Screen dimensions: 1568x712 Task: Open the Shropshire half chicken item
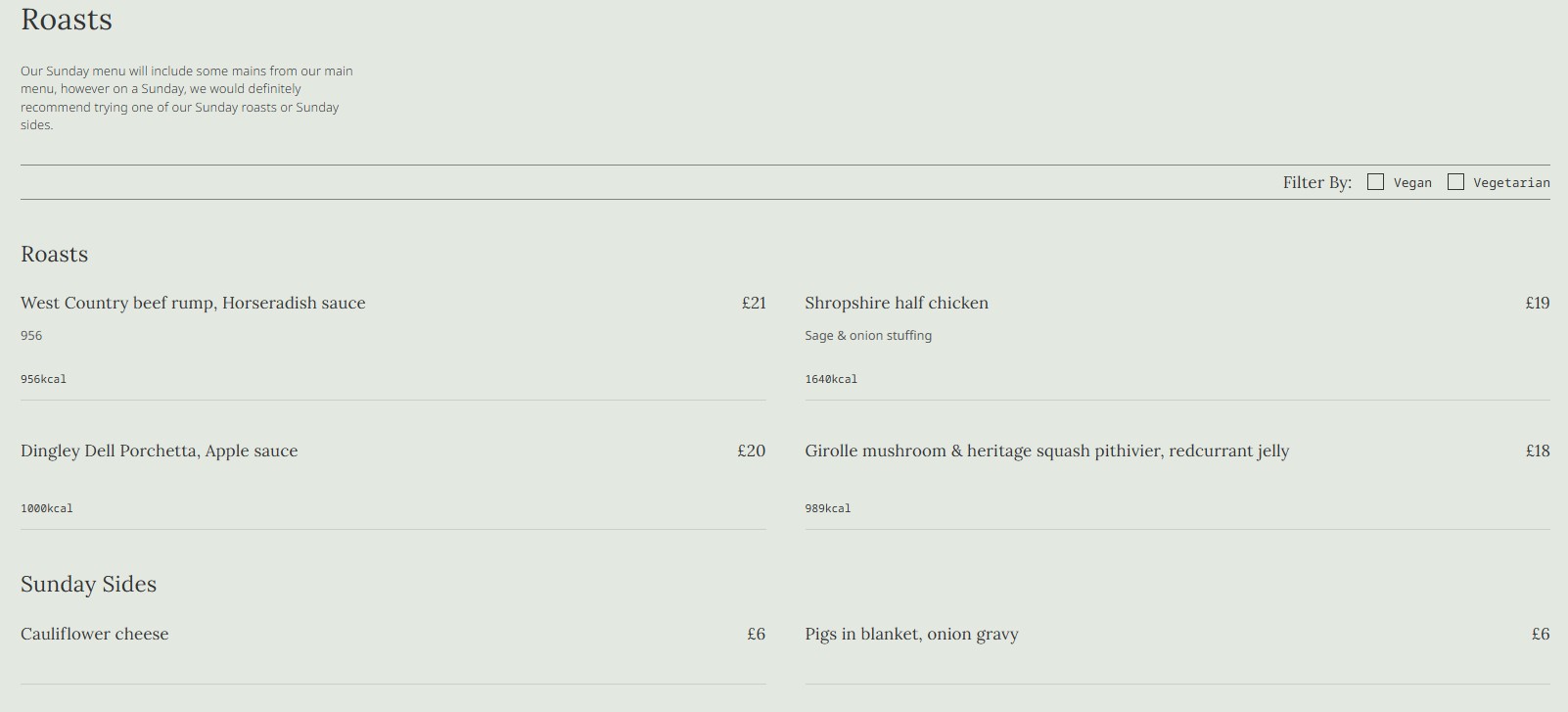tap(897, 304)
